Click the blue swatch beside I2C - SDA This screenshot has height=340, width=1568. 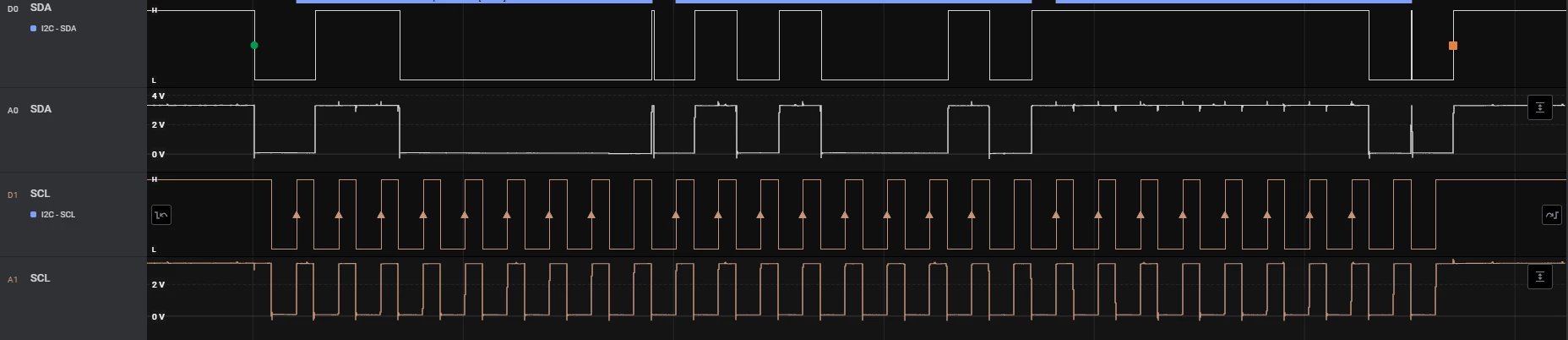[x=33, y=29]
